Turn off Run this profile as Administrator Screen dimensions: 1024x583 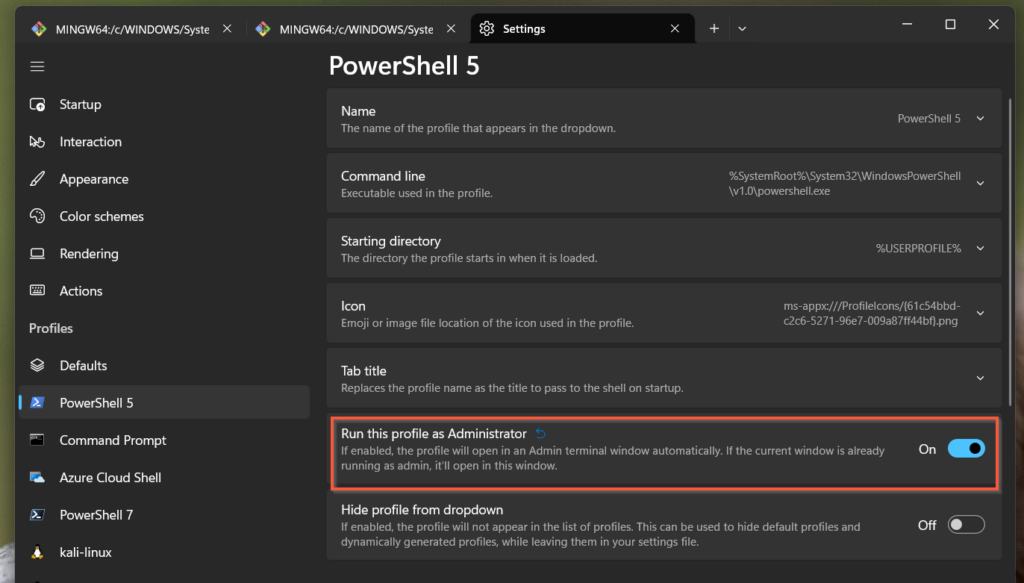pos(966,449)
